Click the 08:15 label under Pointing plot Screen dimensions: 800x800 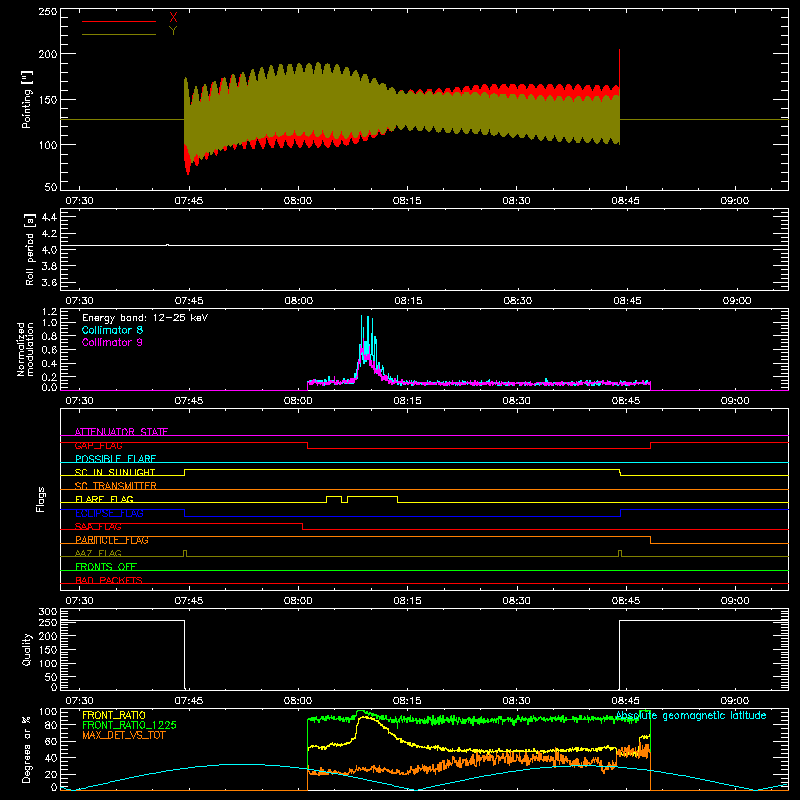pos(407,201)
